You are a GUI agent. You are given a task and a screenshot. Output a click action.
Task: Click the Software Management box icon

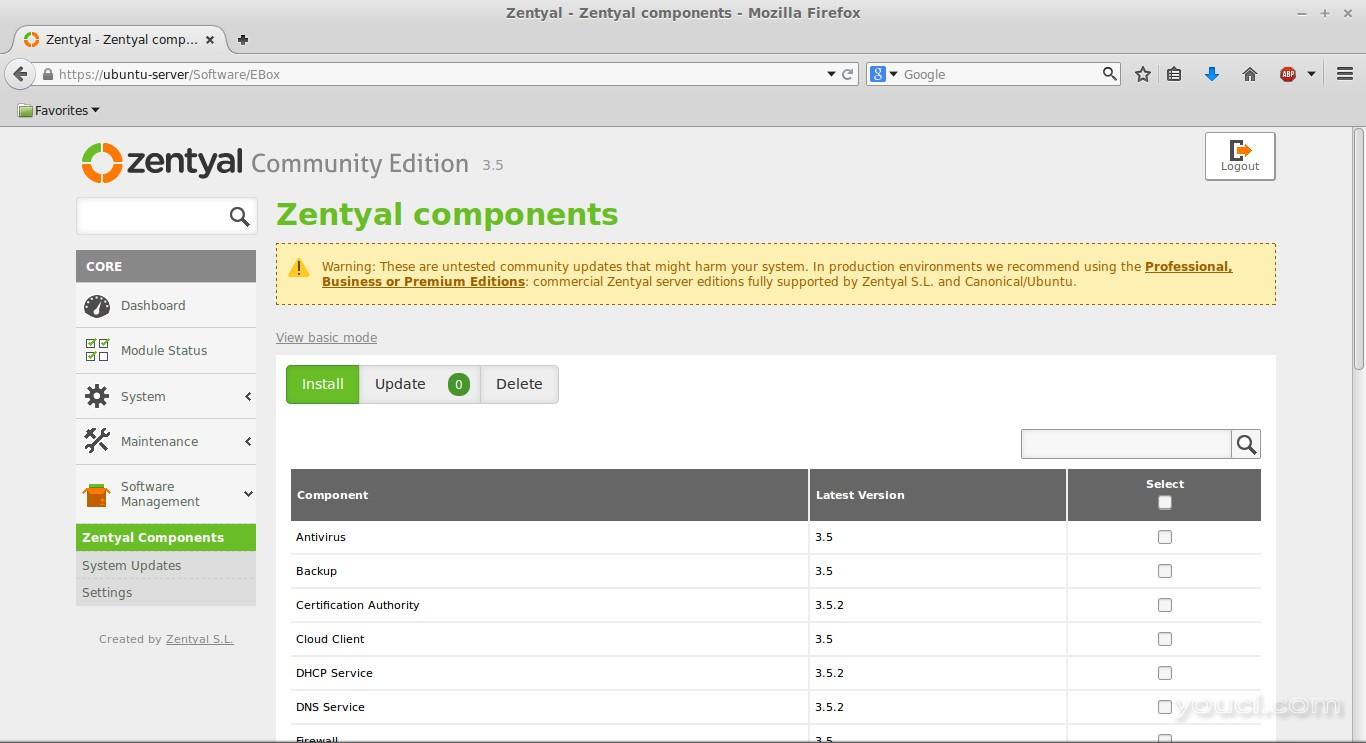97,495
